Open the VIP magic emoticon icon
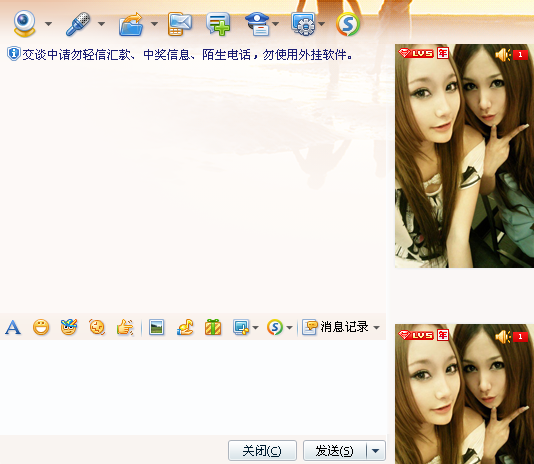The width and height of the screenshot is (534, 464). coord(69,327)
